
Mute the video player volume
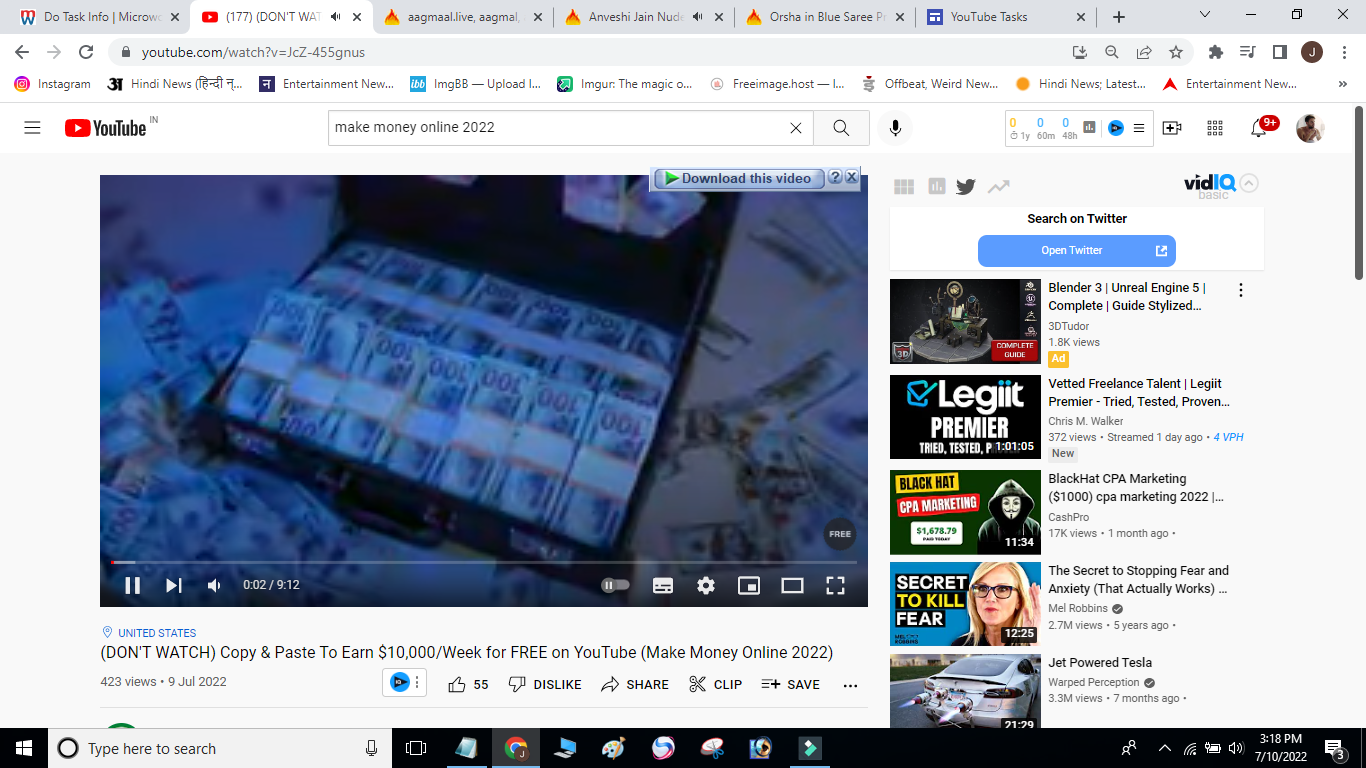(214, 586)
